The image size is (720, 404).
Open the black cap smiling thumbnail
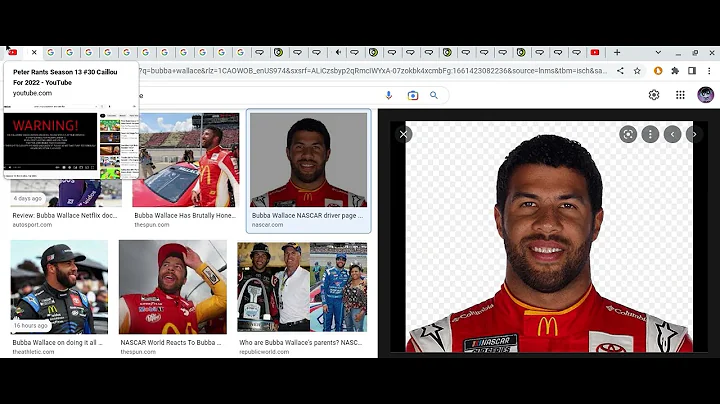tap(59, 287)
